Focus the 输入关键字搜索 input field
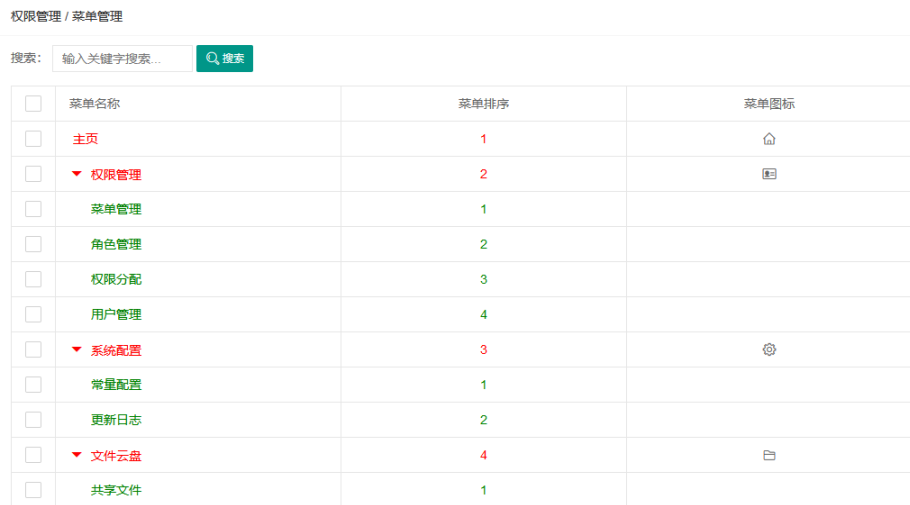The height and width of the screenshot is (505, 910). (x=122, y=59)
